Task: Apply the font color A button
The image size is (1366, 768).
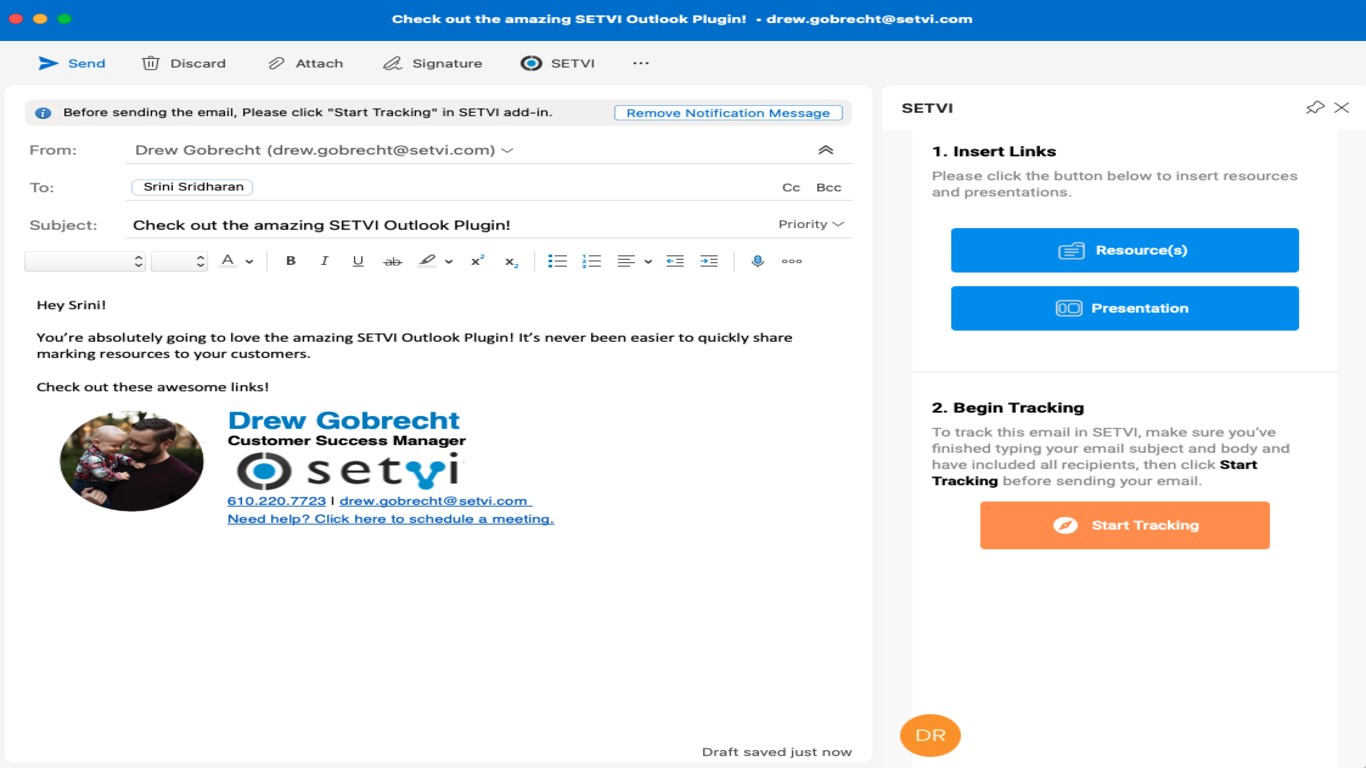Action: click(x=228, y=261)
